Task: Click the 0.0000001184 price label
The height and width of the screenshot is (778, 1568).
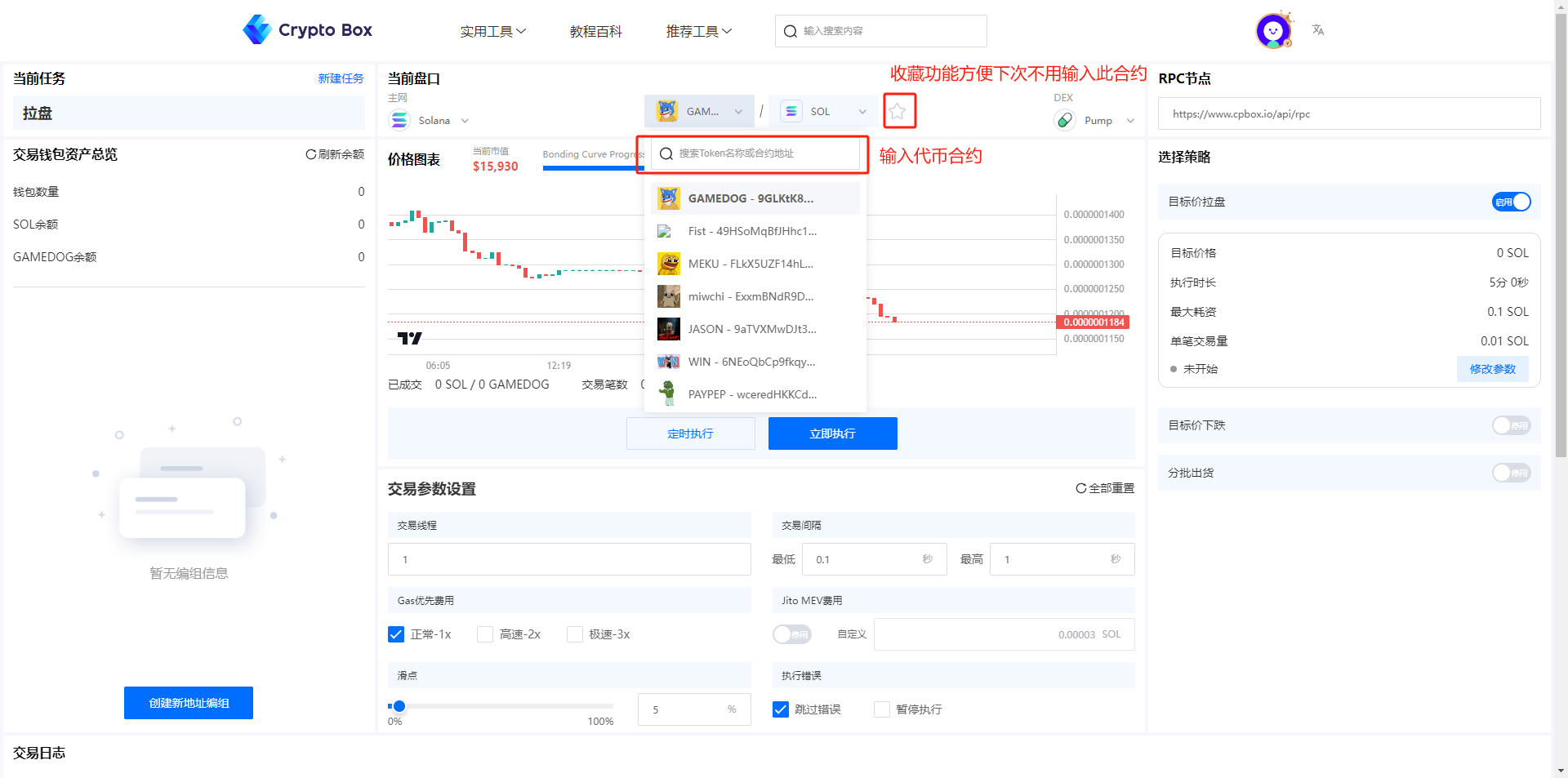Action: [x=1094, y=322]
